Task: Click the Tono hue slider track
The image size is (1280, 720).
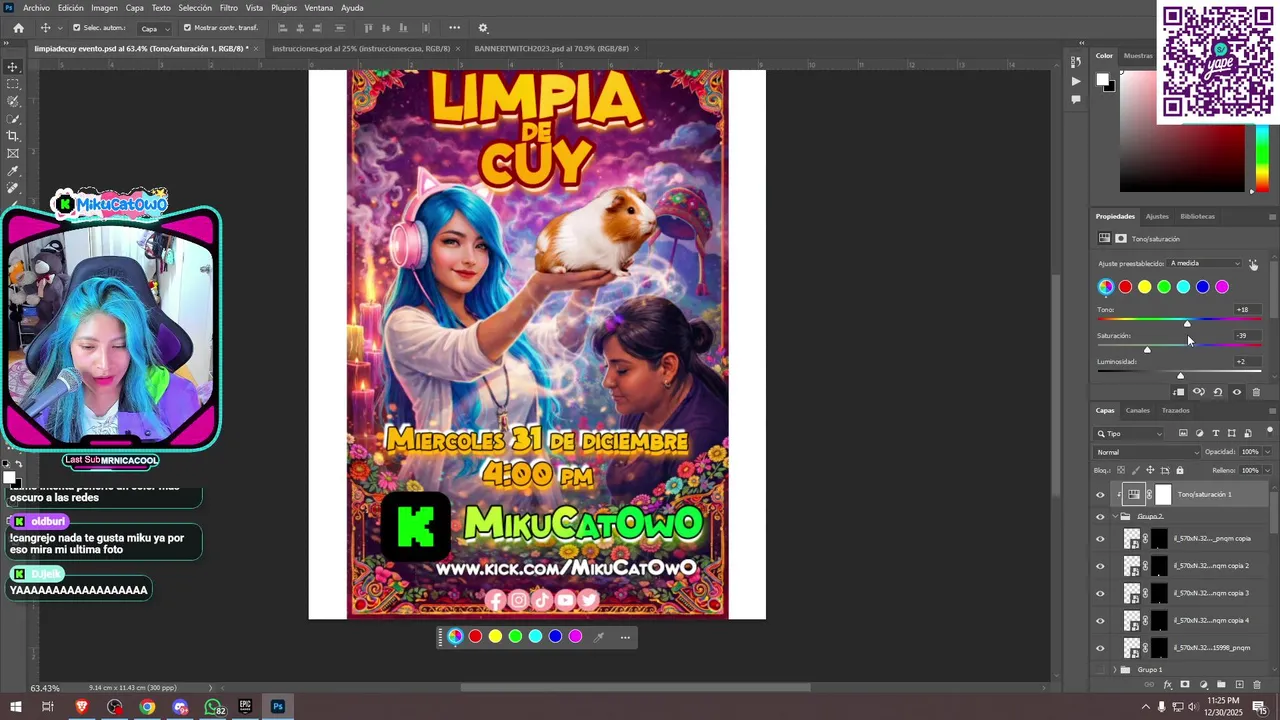Action: pos(1179,319)
